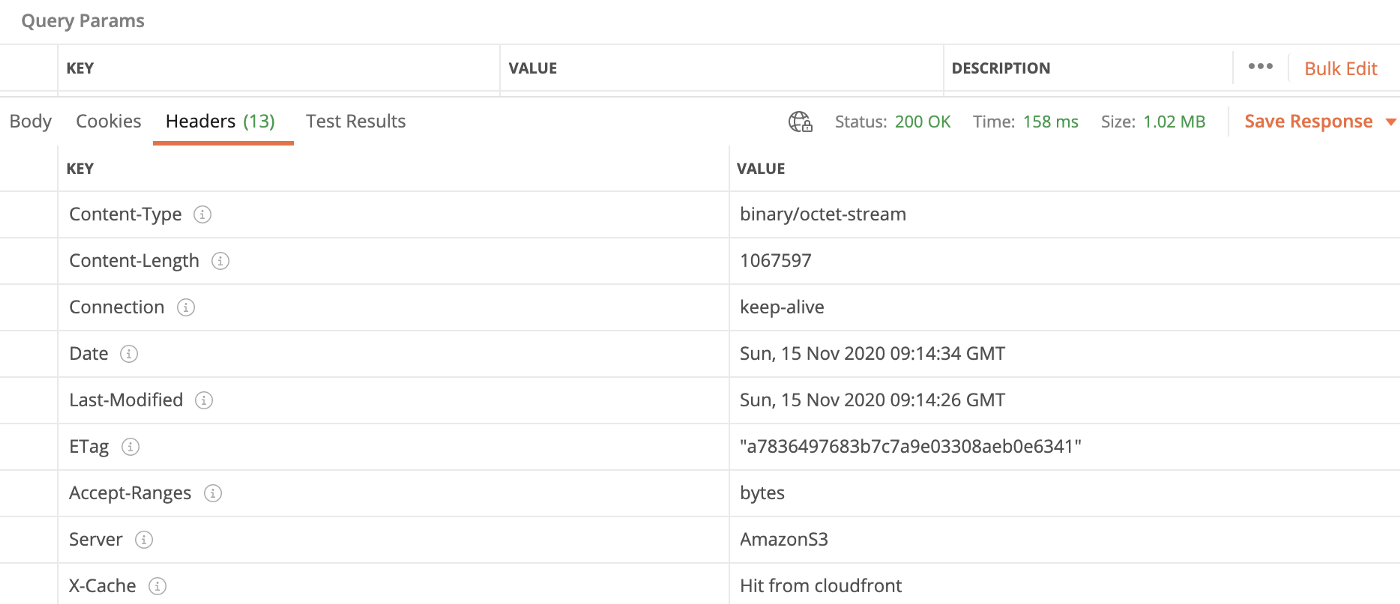Click info icon next to Last-Modified
1400x604 pixels.
[x=204, y=400]
